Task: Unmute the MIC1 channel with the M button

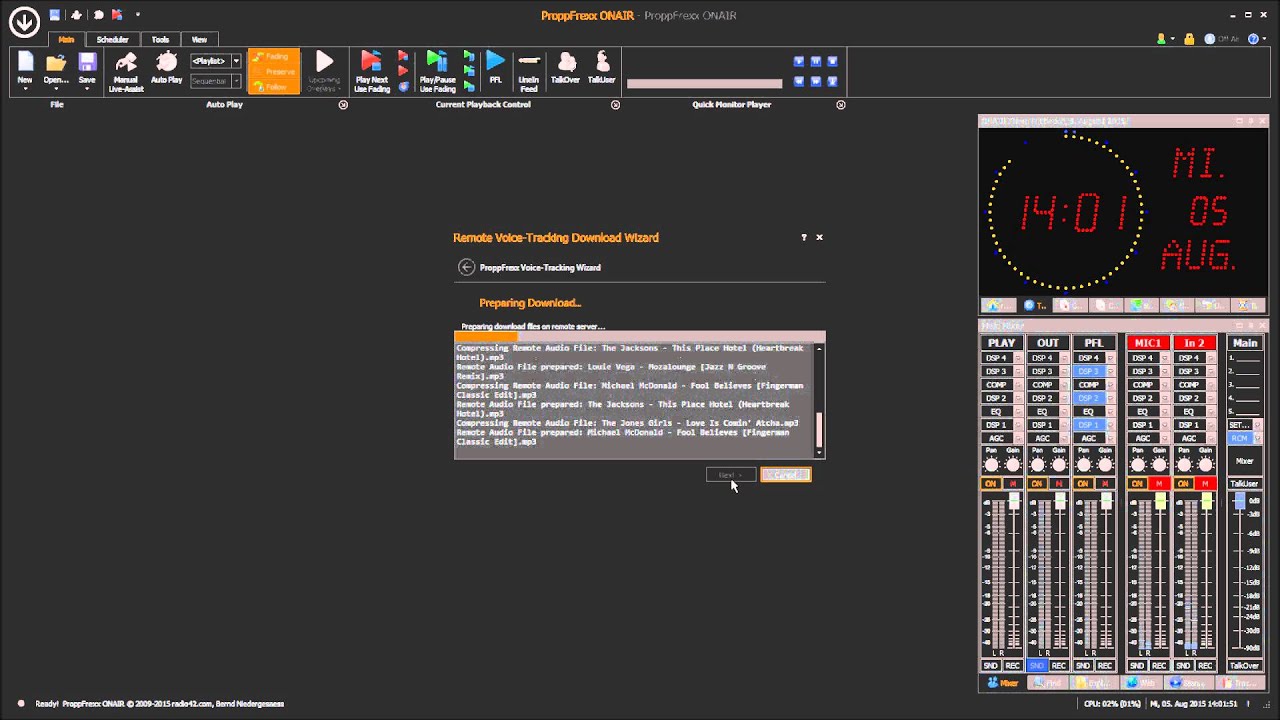Action: click(x=1158, y=484)
